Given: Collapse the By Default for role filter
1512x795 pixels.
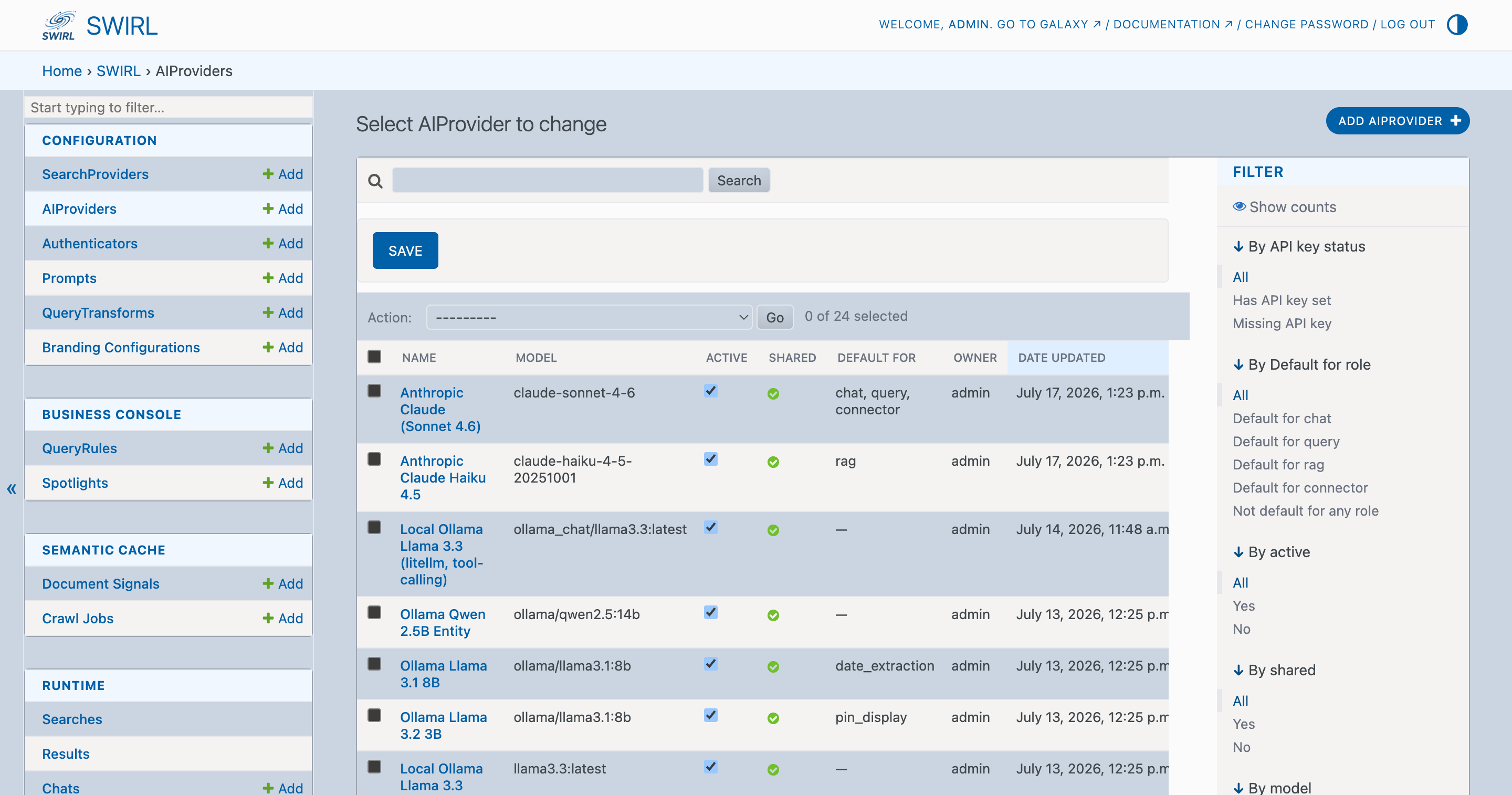Looking at the screenshot, I should (1302, 364).
